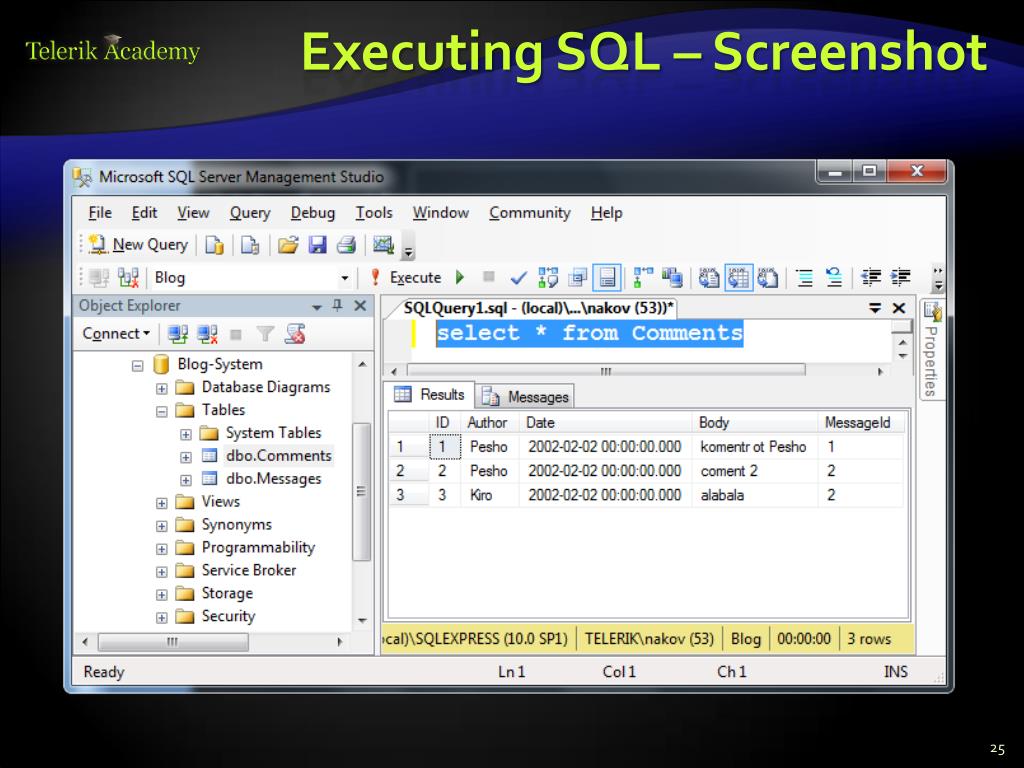
Task: Click the Comment Out Lines icon
Action: (x=805, y=278)
